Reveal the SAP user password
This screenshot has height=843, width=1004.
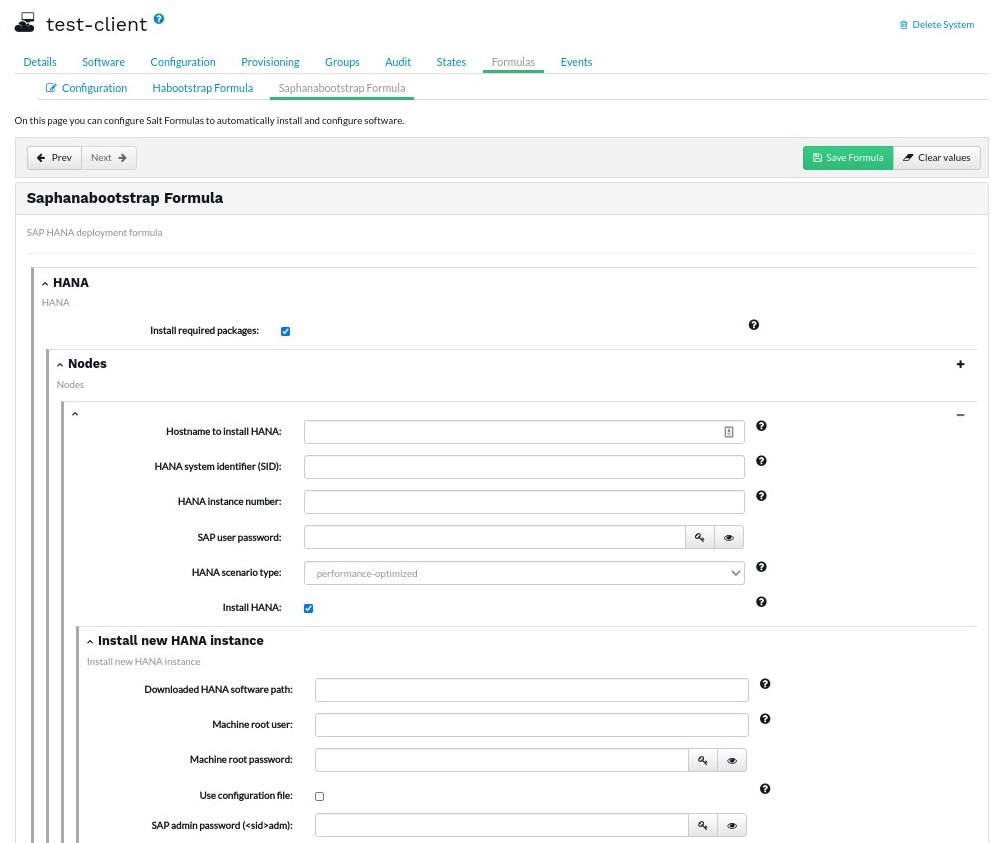[x=729, y=537]
